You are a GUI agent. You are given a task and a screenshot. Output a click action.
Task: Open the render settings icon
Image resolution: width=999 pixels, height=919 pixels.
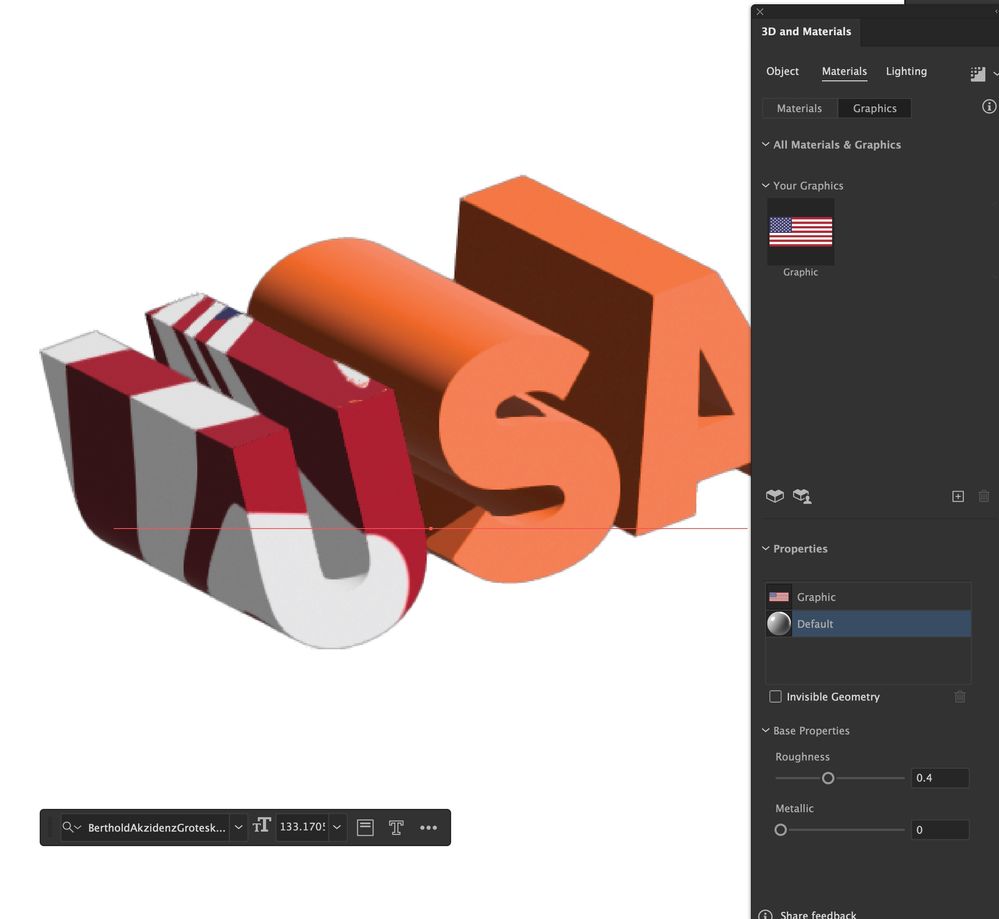pos(977,74)
